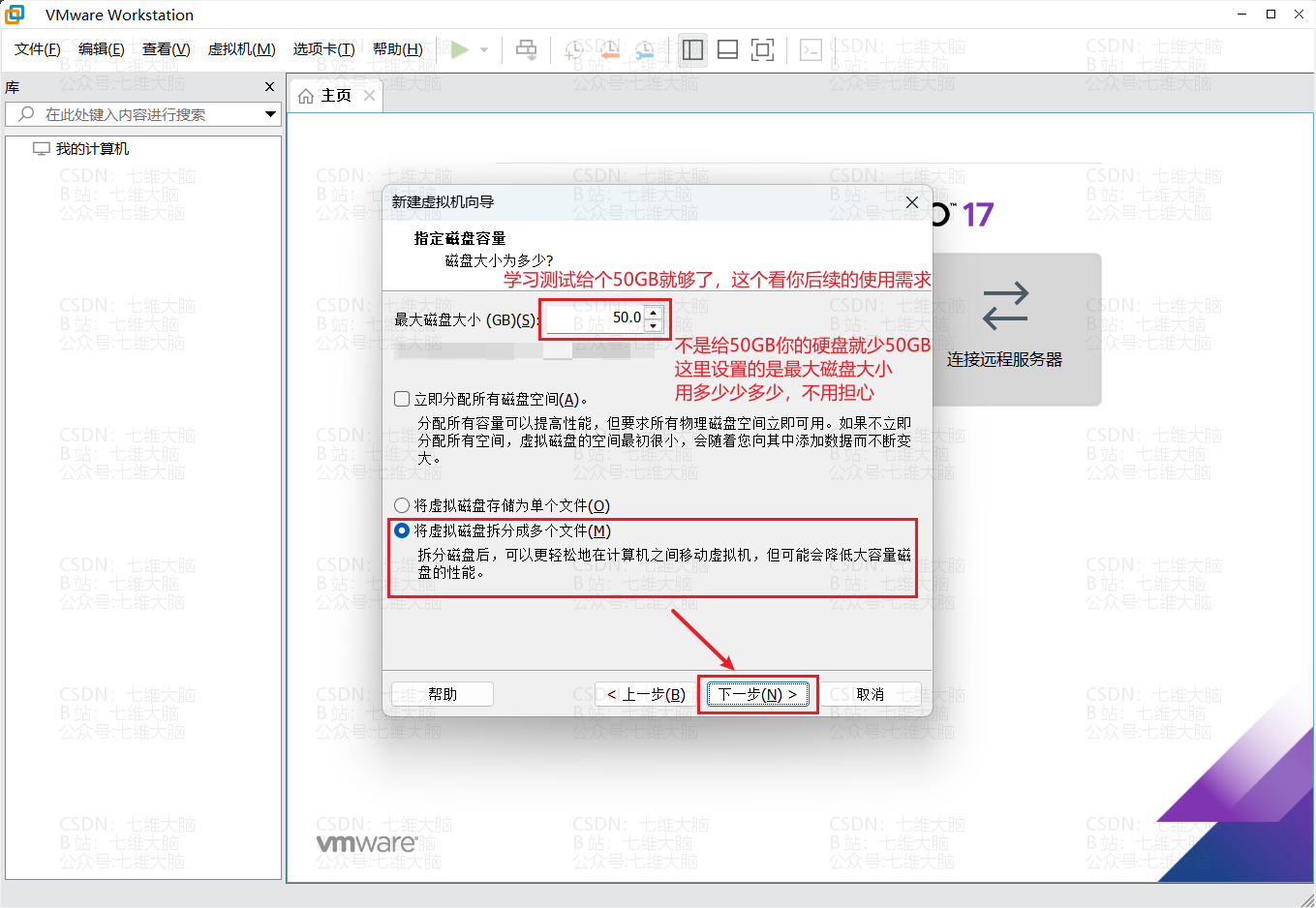The height and width of the screenshot is (908, 1316).
Task: Click the 指定磁盘容量 heading text
Action: (x=460, y=238)
